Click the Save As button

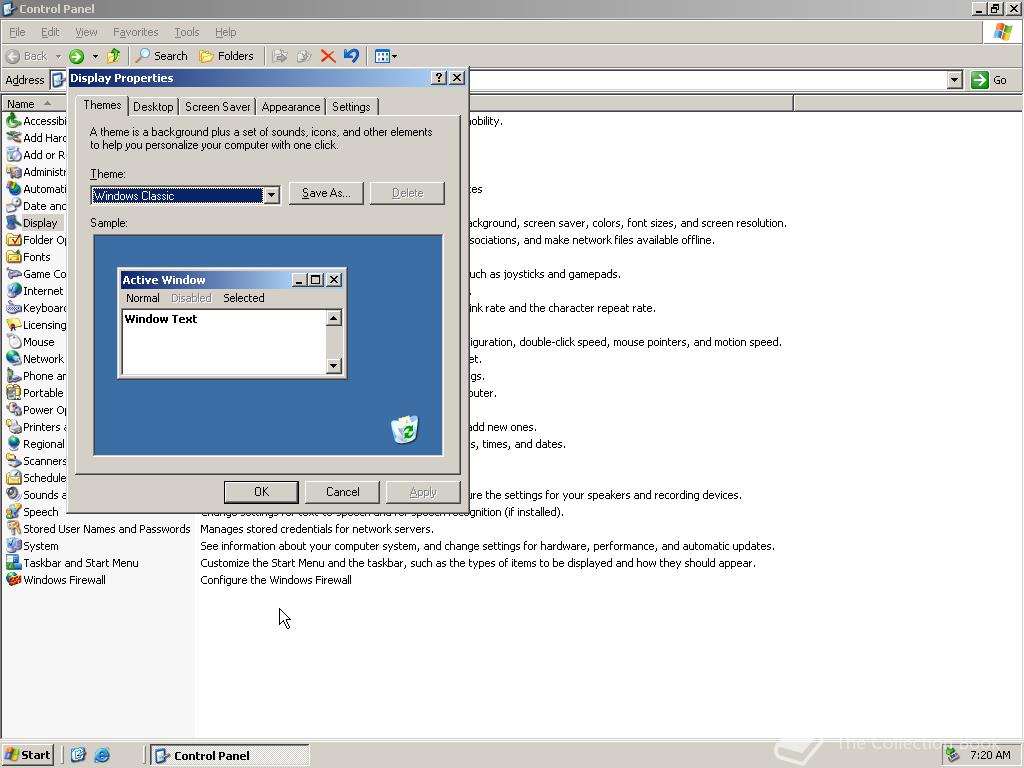(326, 193)
